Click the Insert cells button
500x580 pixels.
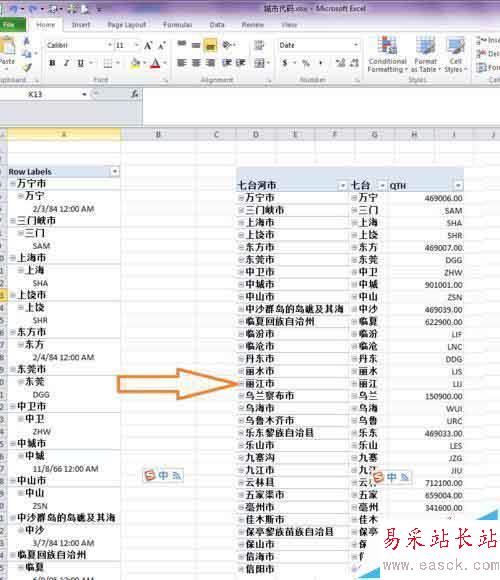click(487, 40)
